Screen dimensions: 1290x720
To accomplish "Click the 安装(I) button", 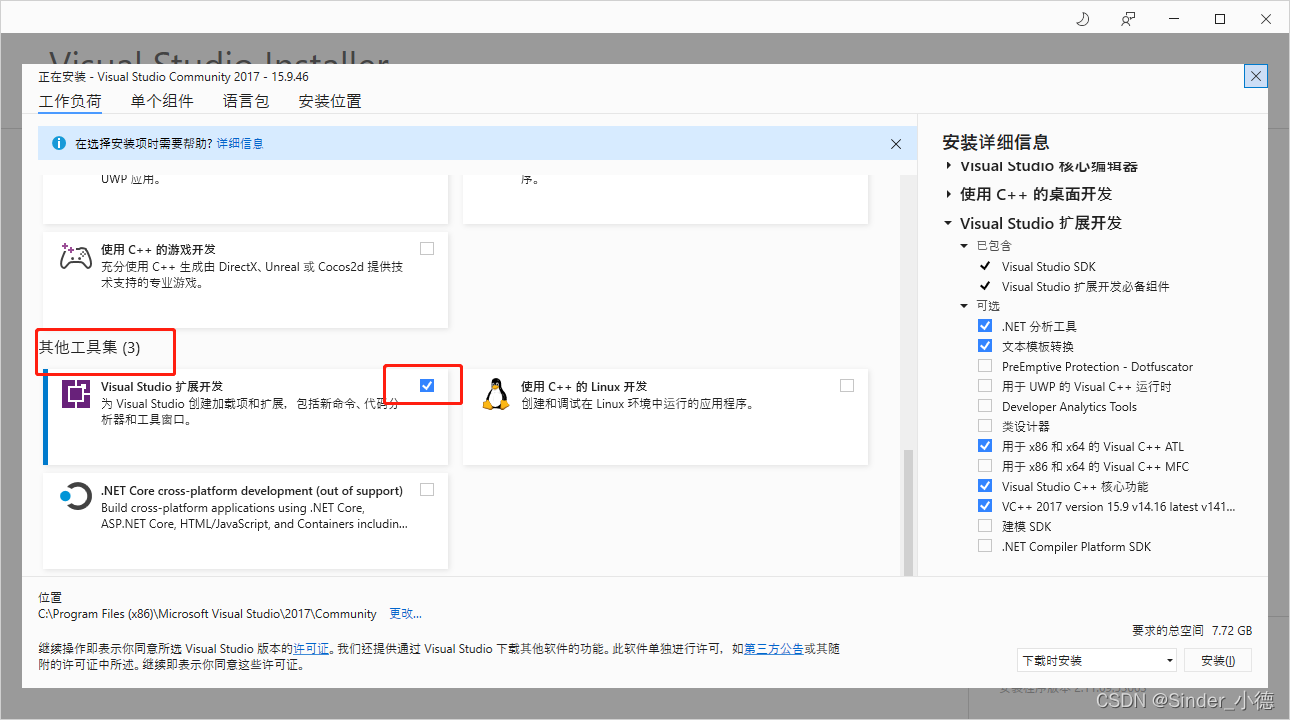I will pos(1218,661).
